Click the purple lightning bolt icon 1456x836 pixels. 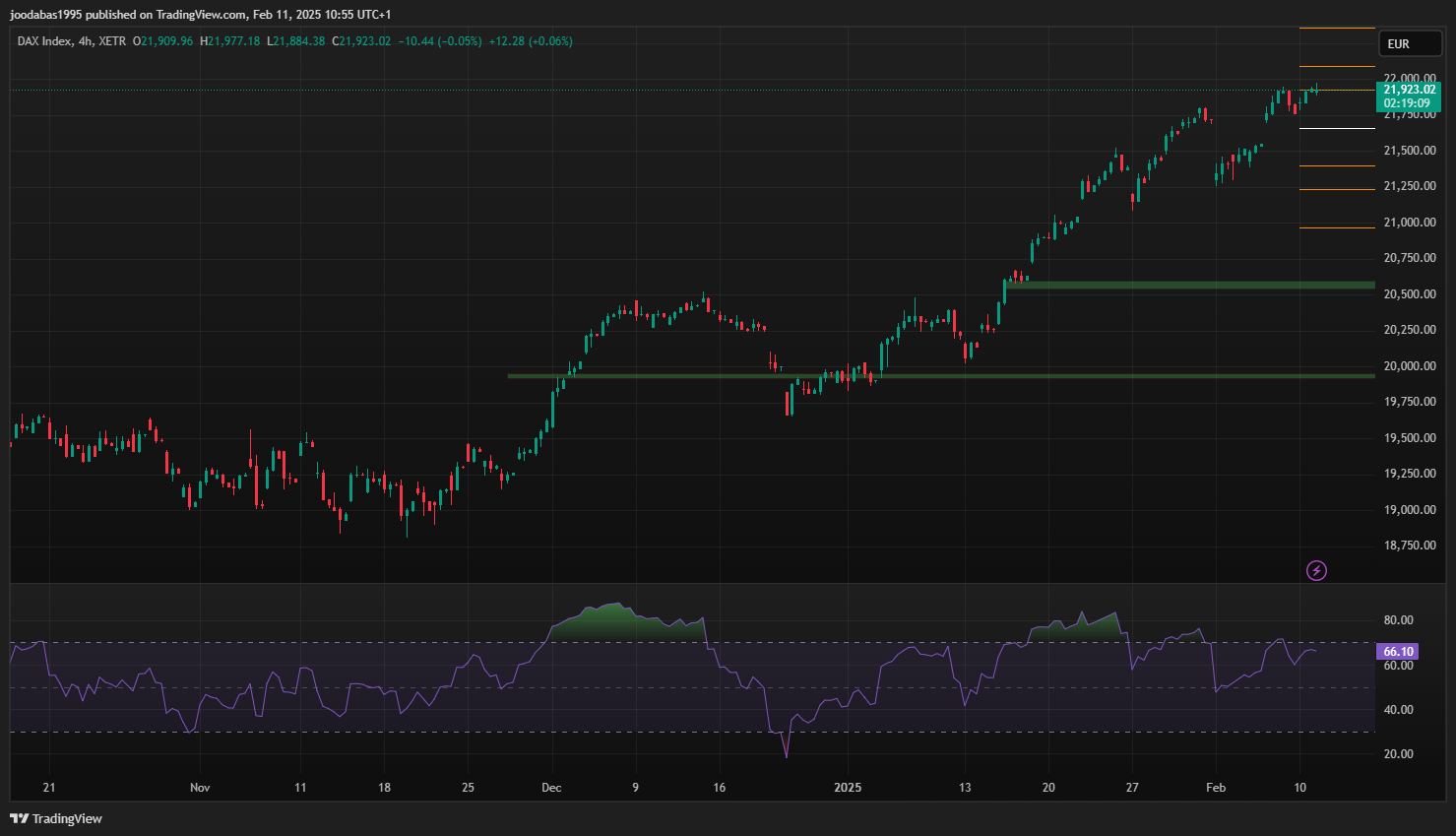click(x=1316, y=570)
